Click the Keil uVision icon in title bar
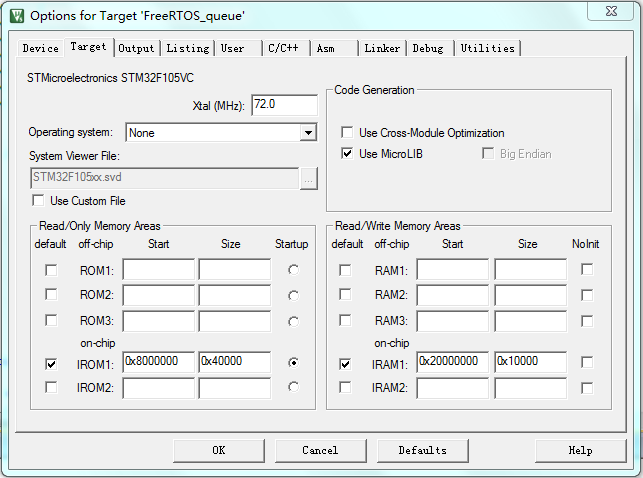Viewport: 643px width, 478px height. tap(17, 16)
